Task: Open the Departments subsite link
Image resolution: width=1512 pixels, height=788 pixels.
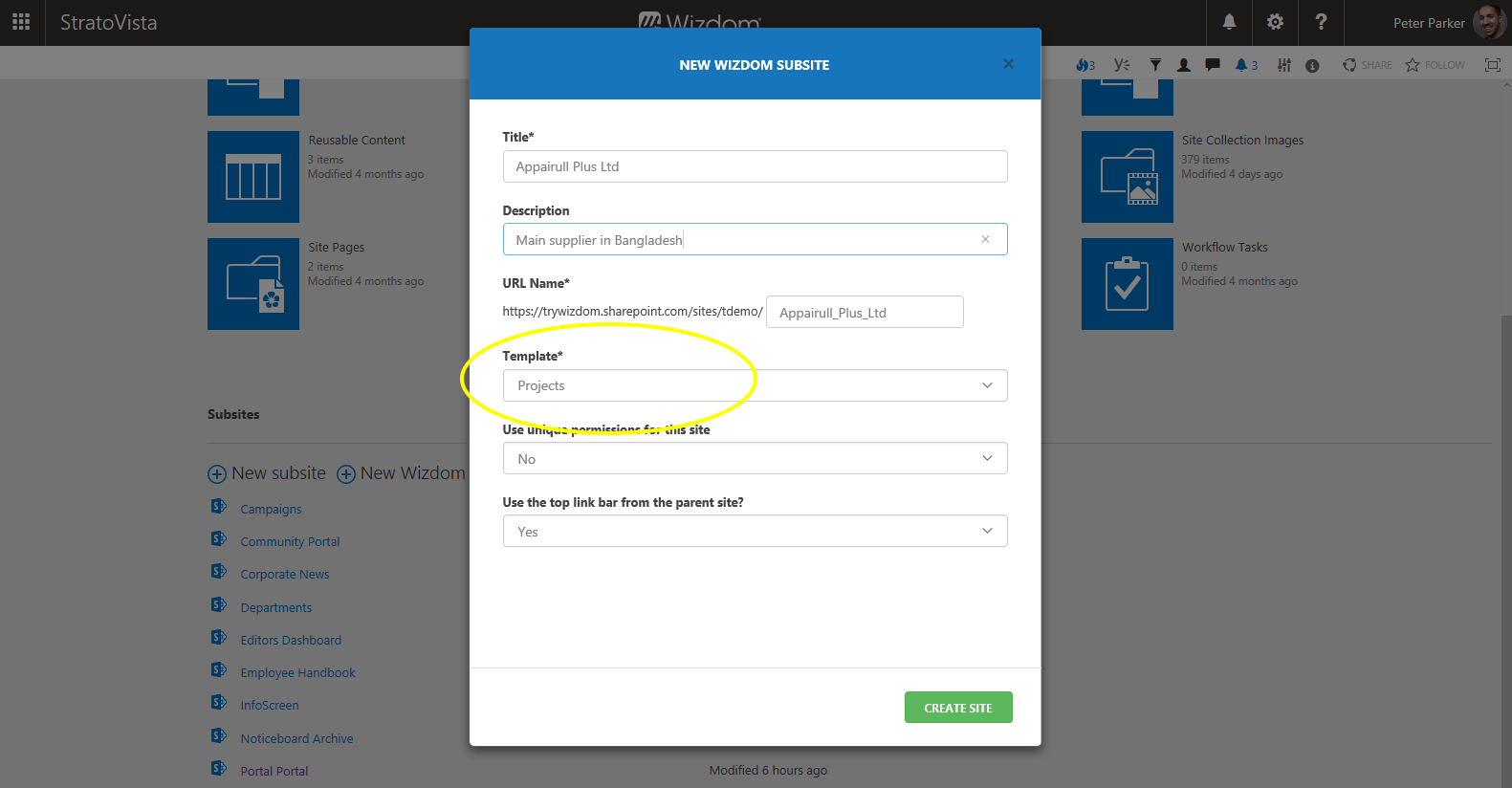Action: (x=275, y=607)
